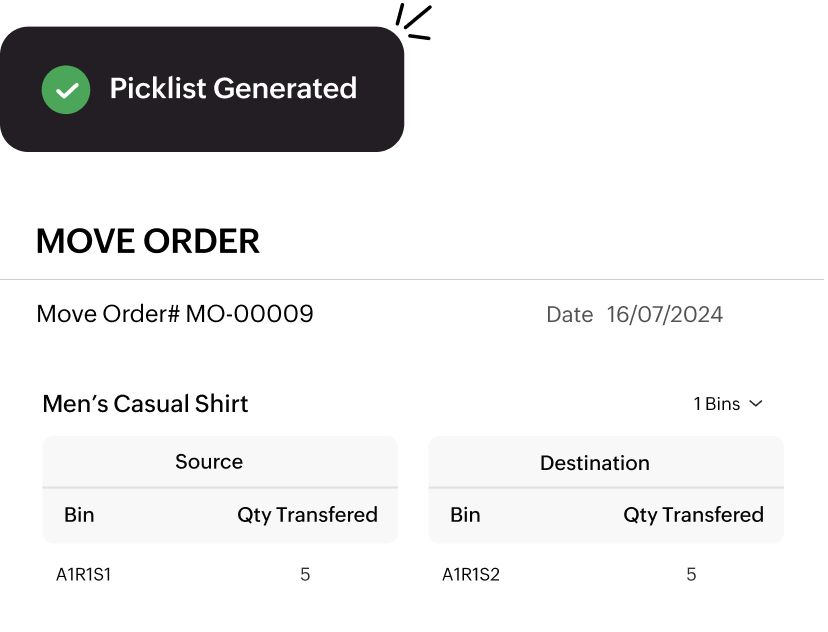Click the Destination table header
The image size is (828, 632).
(x=595, y=463)
